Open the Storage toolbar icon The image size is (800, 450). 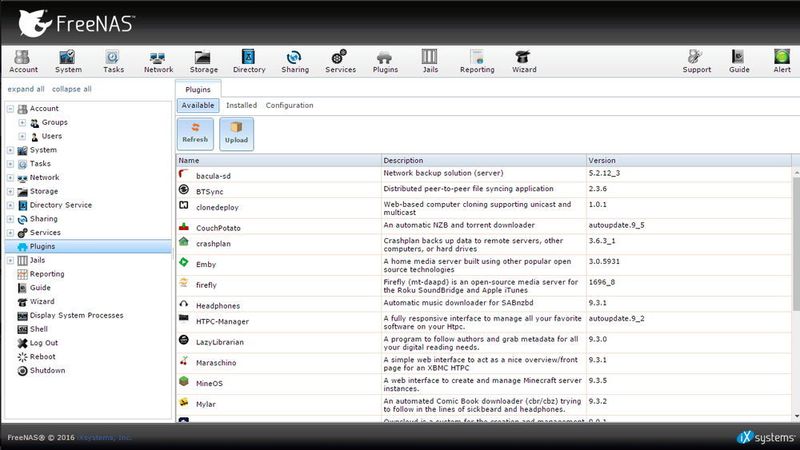(x=204, y=62)
